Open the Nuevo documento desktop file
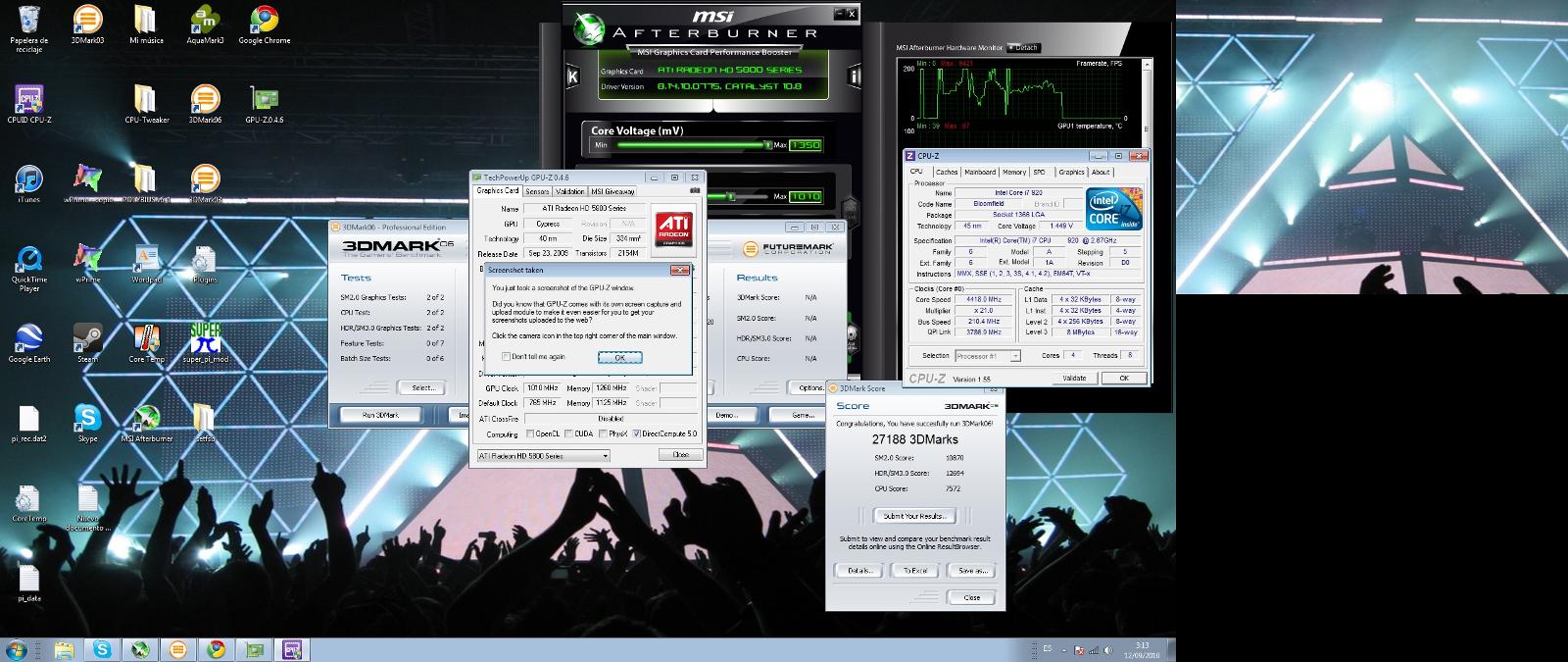This screenshot has width=1568, height=662. pos(87,507)
